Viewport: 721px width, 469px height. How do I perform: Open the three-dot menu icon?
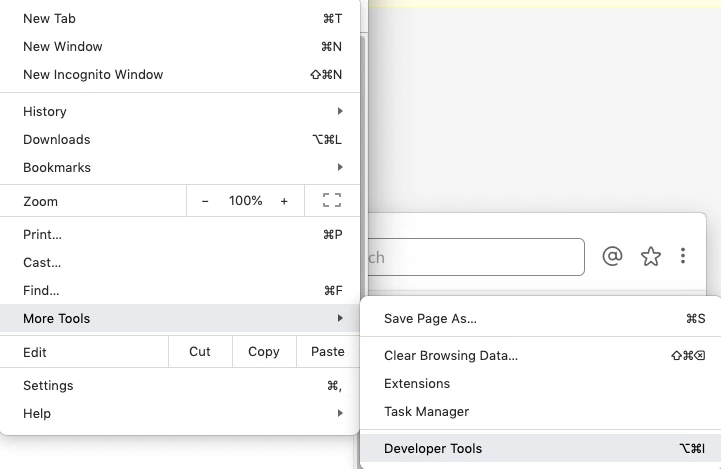(683, 256)
